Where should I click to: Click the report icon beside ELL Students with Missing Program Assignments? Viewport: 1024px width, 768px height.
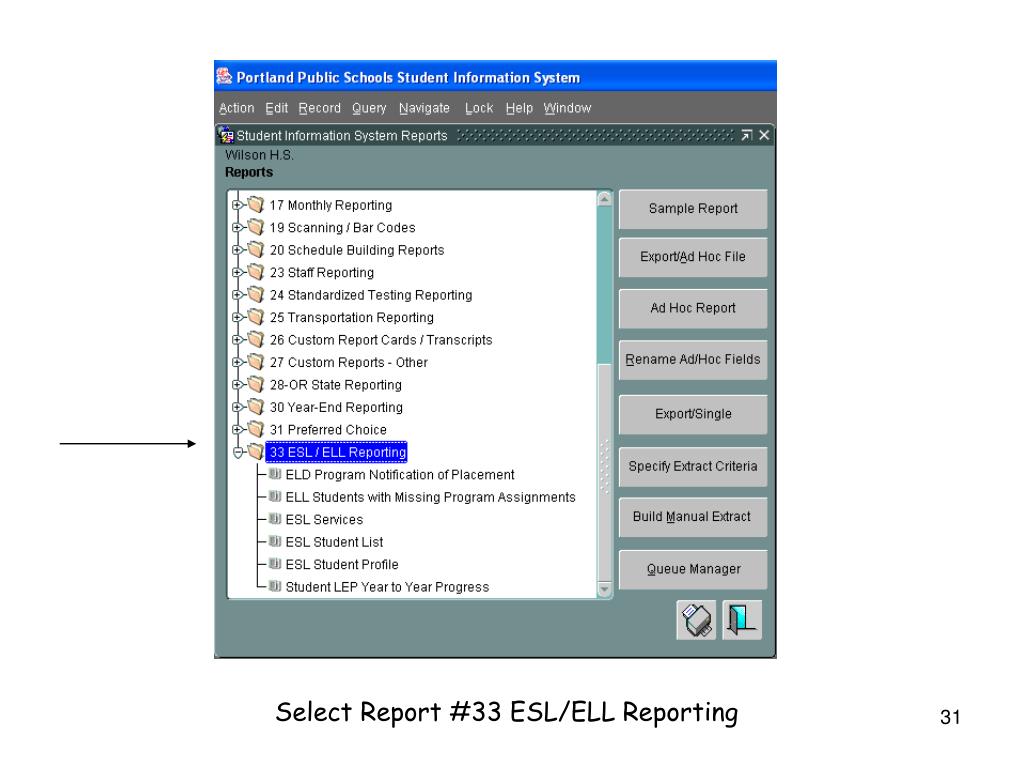275,496
